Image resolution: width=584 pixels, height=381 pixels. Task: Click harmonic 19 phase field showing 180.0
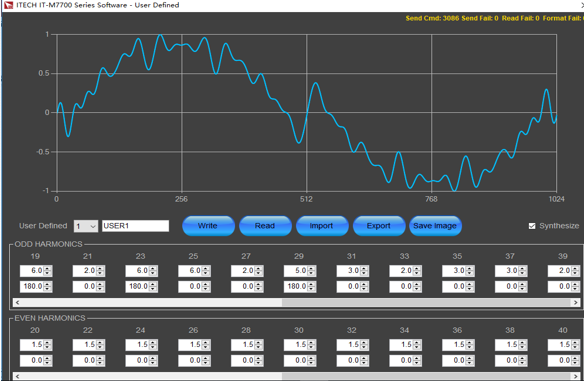[32, 286]
